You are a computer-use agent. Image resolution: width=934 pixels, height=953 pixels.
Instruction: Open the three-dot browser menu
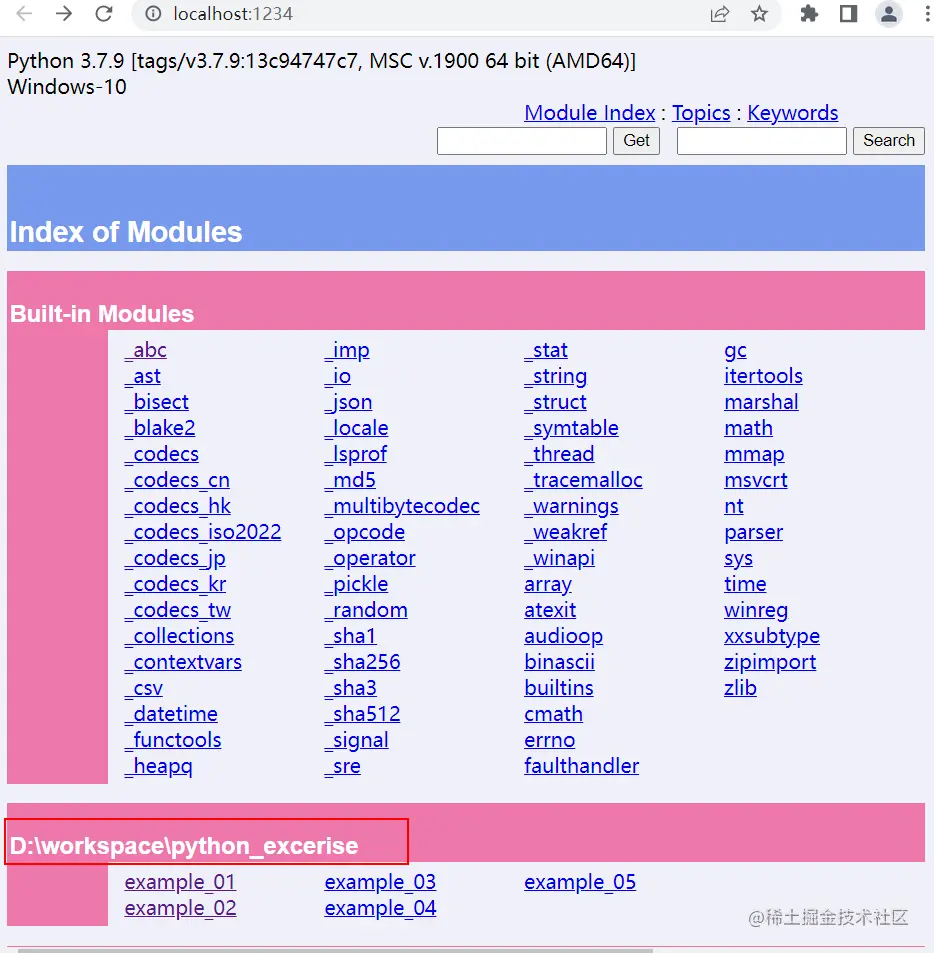(923, 15)
